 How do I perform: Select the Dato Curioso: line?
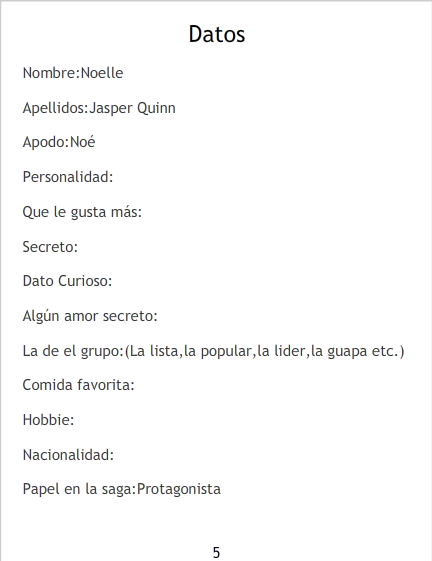pyautogui.click(x=67, y=281)
